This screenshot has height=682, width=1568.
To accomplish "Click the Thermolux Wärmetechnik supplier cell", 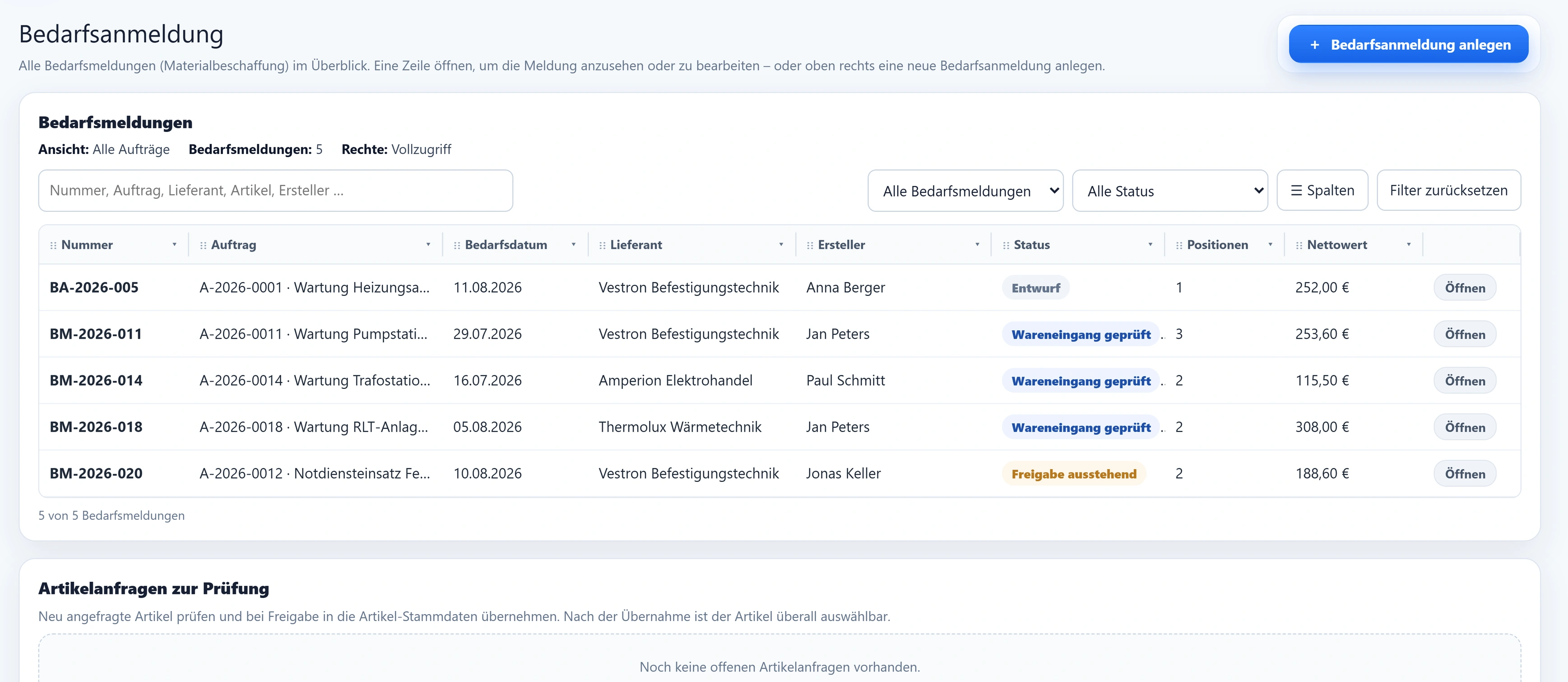I will tap(680, 427).
